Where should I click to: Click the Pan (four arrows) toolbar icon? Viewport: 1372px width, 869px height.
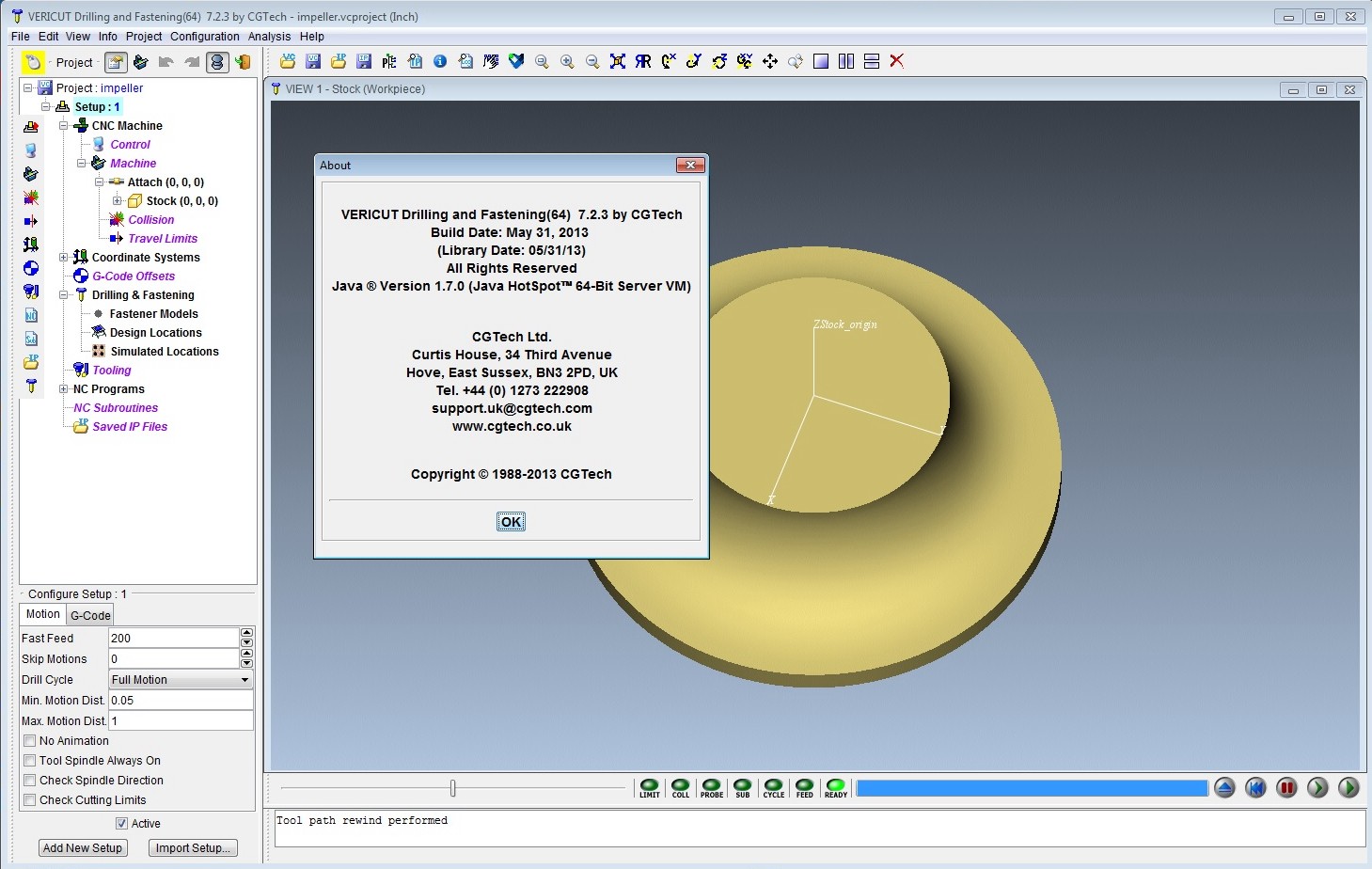click(770, 61)
